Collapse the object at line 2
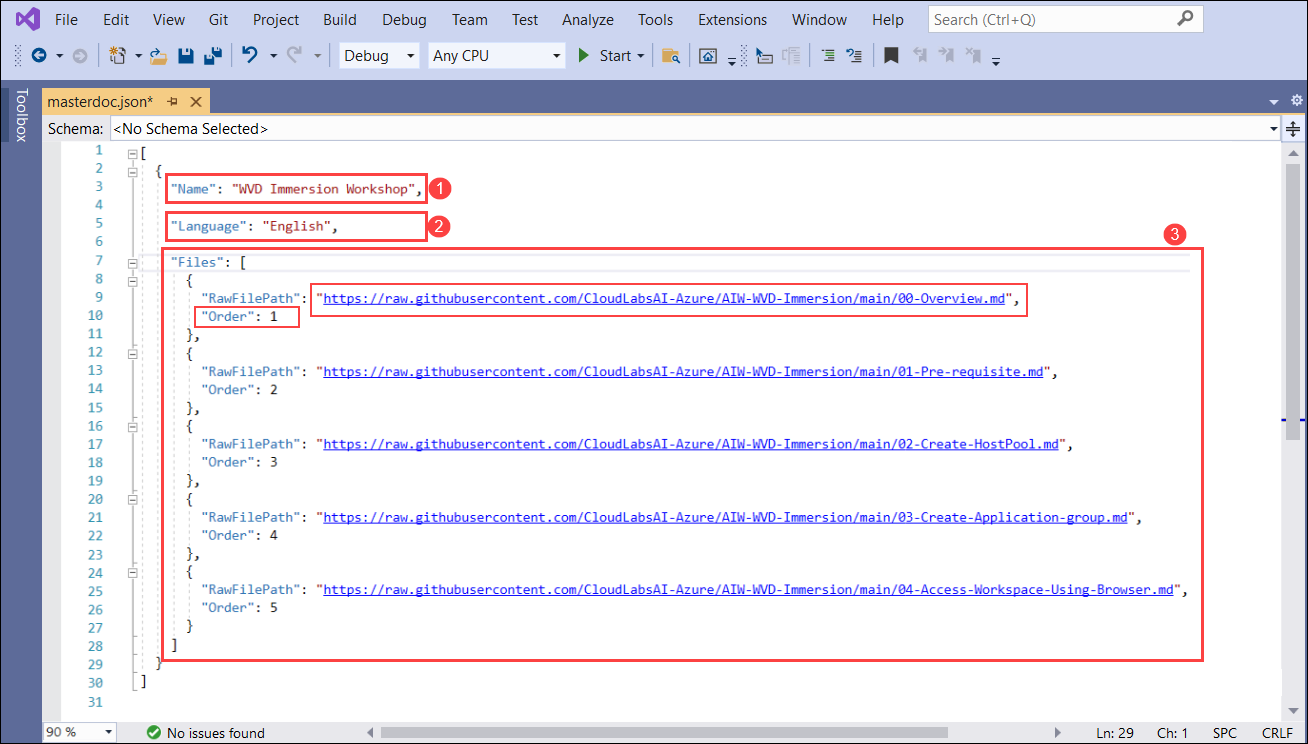Screen dimensions: 1308x744 click(132, 171)
